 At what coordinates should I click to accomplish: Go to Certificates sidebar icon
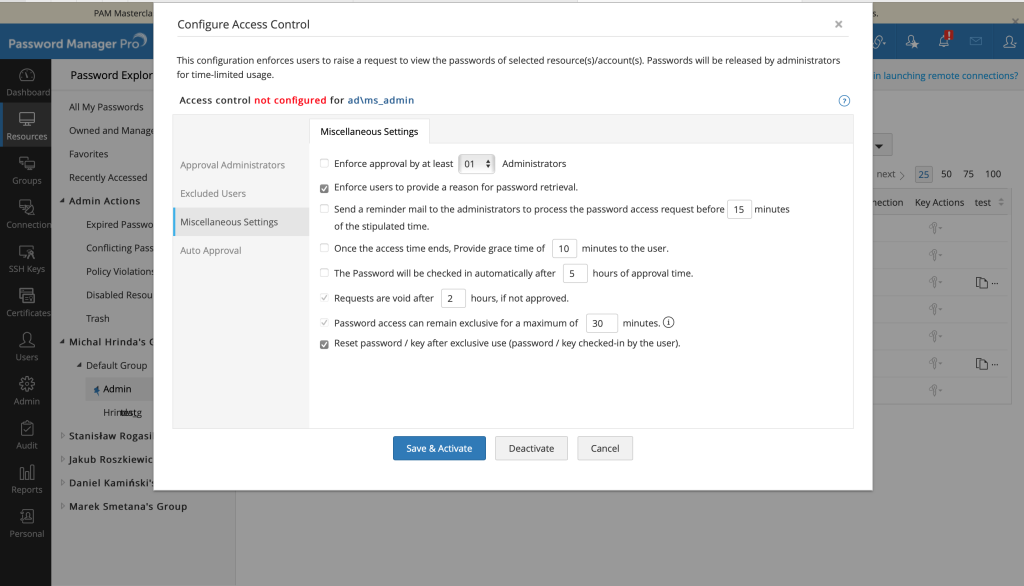[x=27, y=302]
